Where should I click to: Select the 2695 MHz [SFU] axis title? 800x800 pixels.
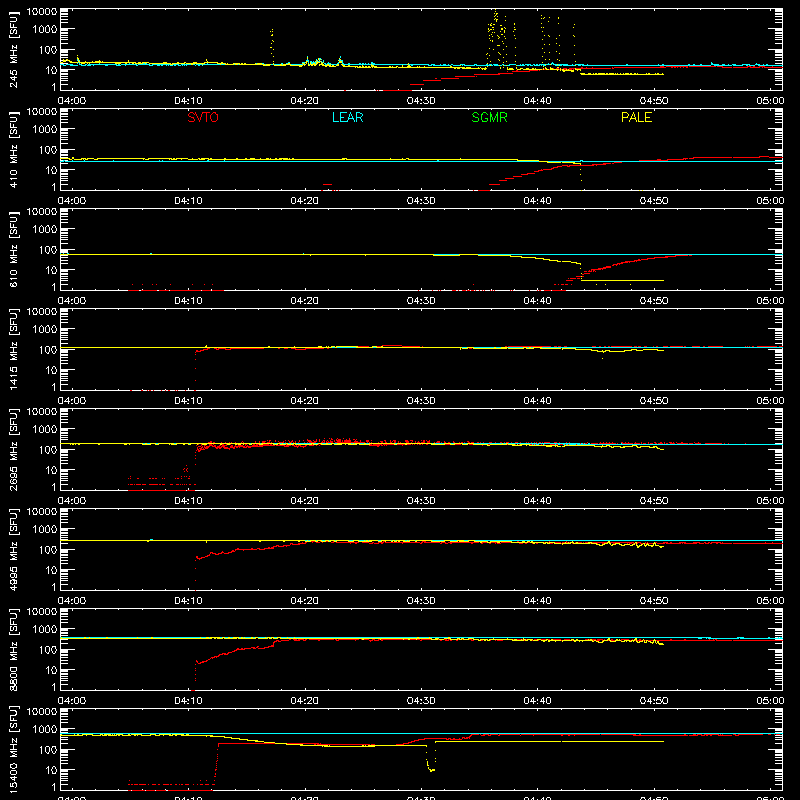click(14, 449)
